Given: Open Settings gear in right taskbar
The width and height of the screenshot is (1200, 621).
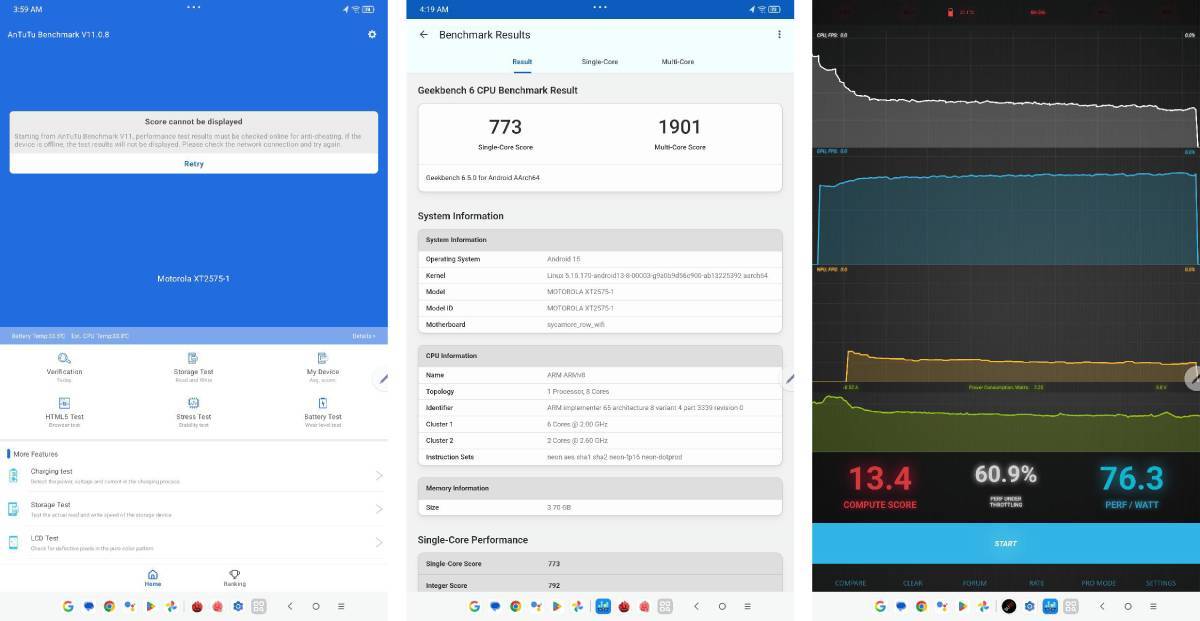Looking at the screenshot, I should point(1030,606).
